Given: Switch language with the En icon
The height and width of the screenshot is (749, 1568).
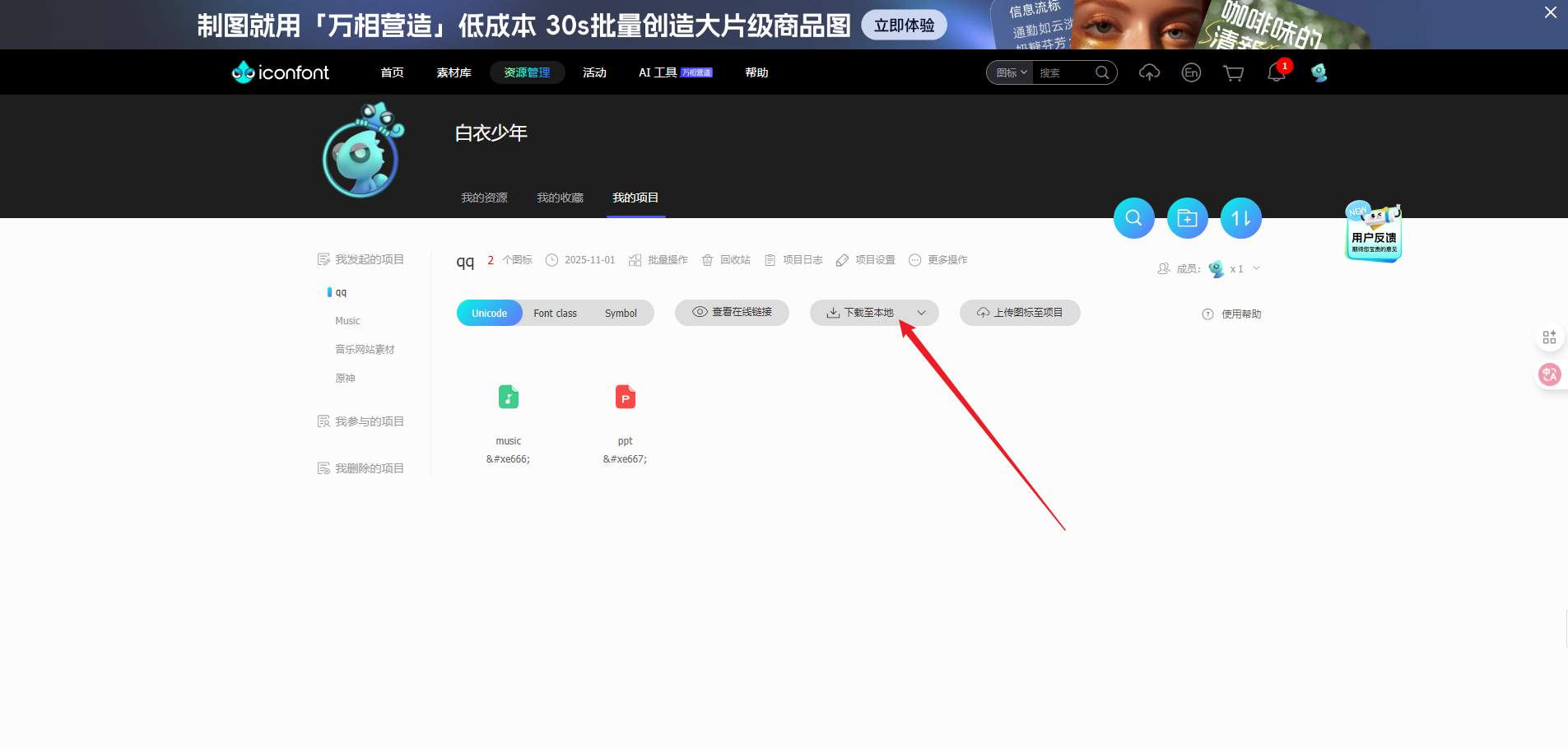Looking at the screenshot, I should [x=1191, y=72].
